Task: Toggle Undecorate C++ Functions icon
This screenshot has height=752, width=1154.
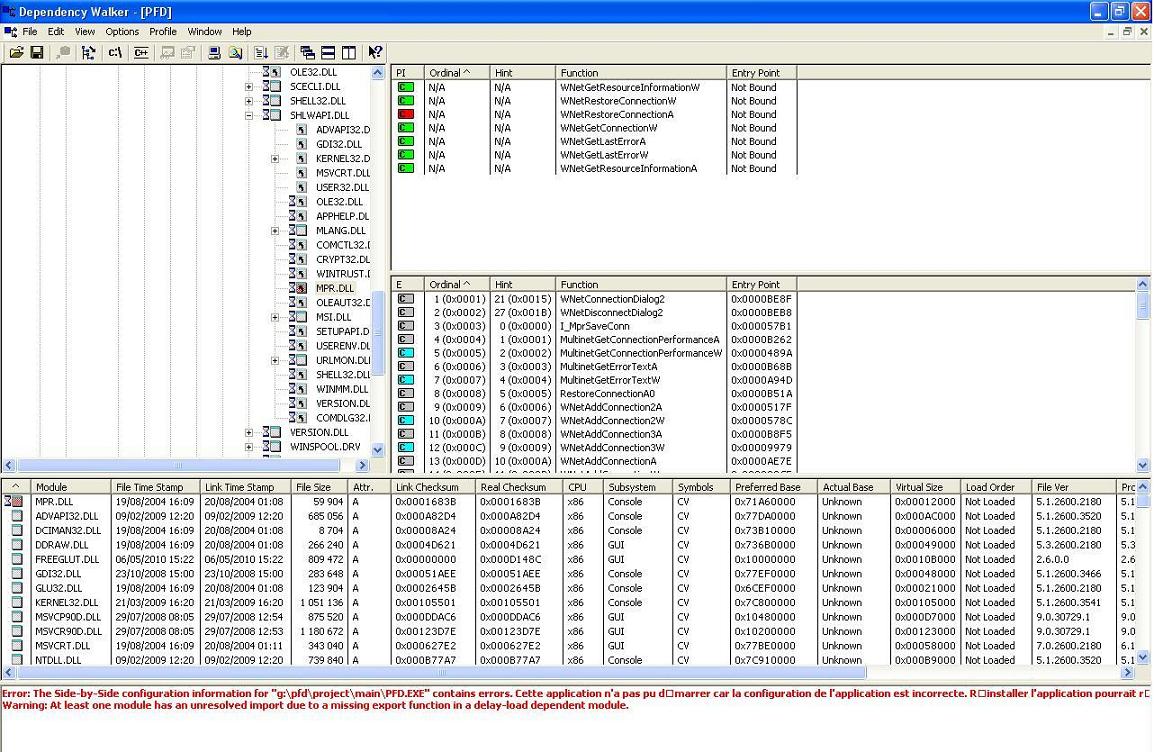Action: [x=141, y=53]
